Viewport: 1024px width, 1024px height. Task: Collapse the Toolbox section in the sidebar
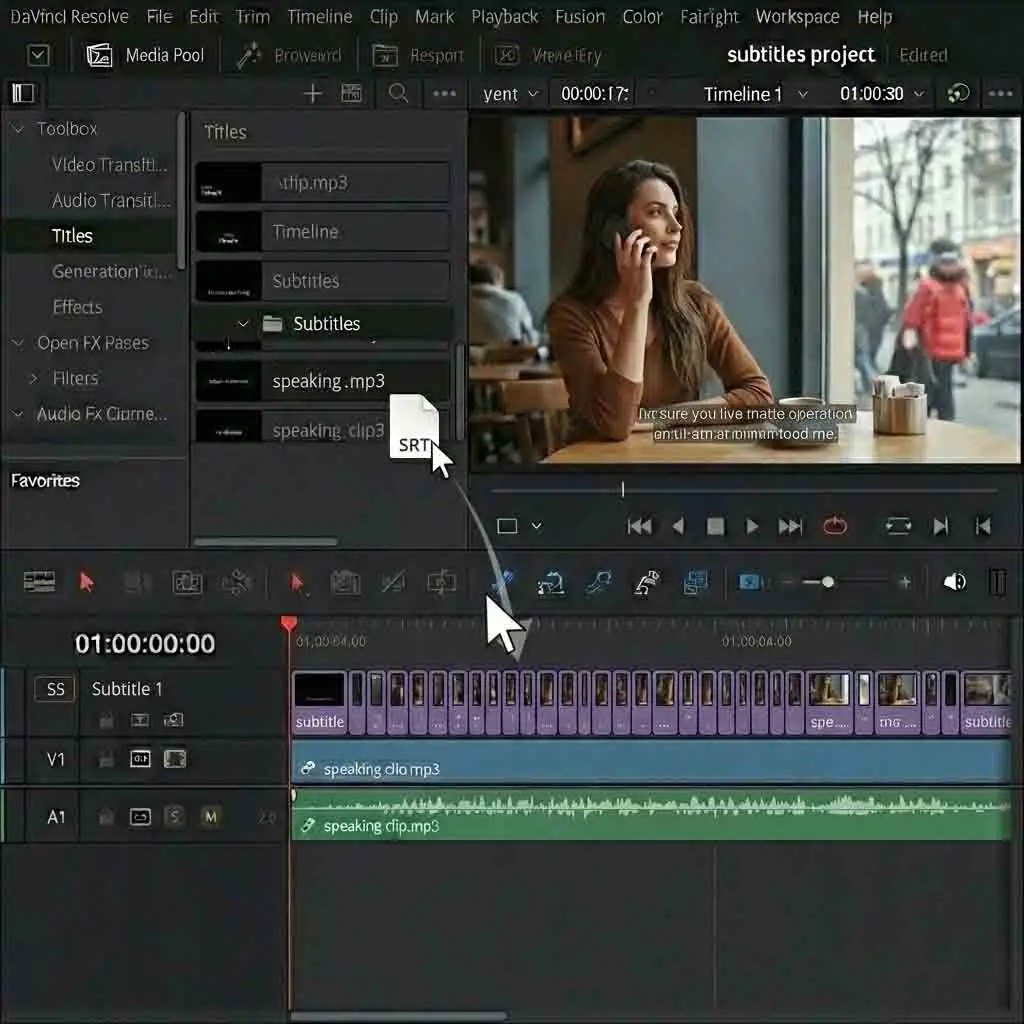click(x=16, y=128)
